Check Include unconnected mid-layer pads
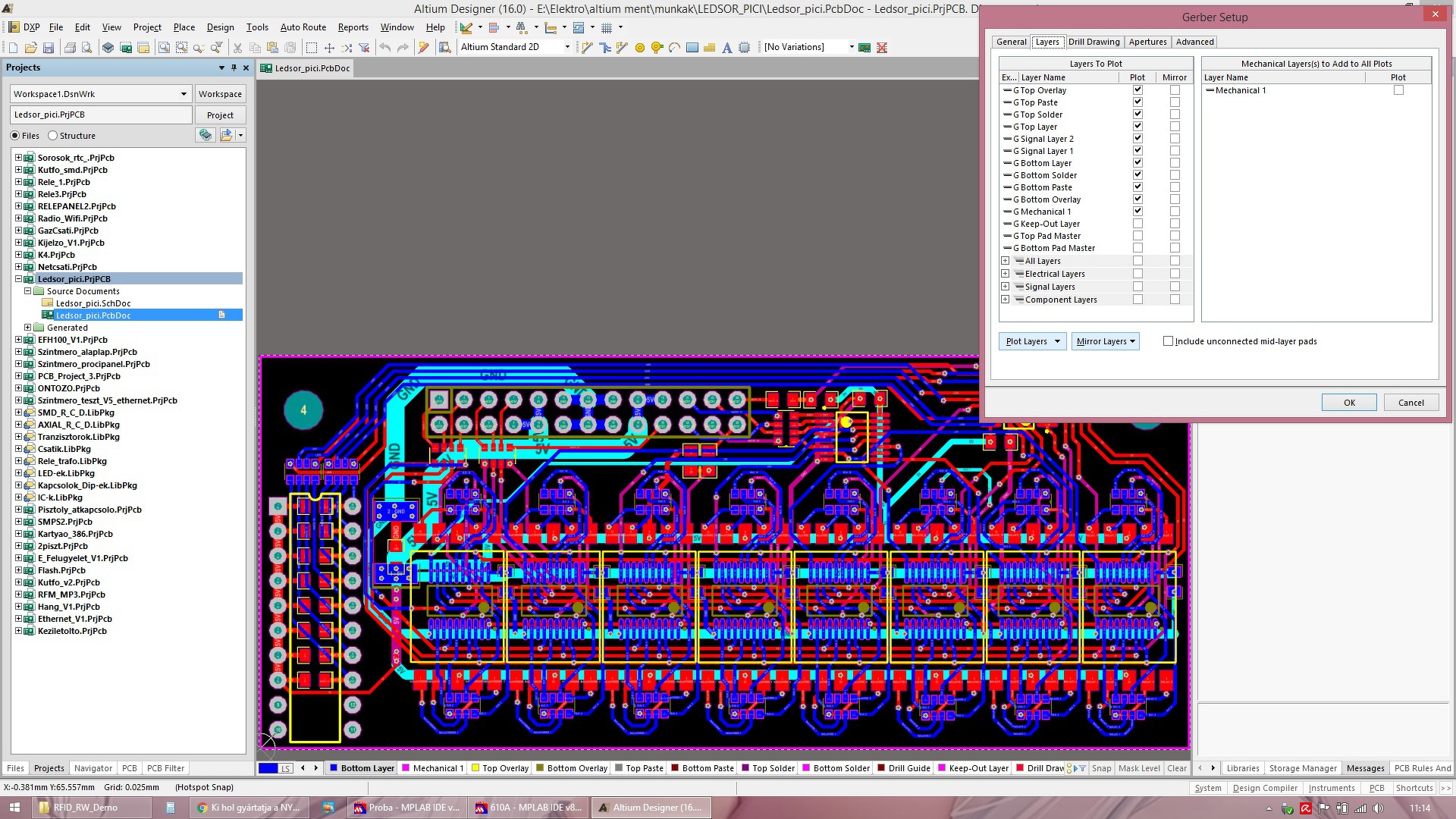The height and width of the screenshot is (819, 1456). tap(1168, 341)
